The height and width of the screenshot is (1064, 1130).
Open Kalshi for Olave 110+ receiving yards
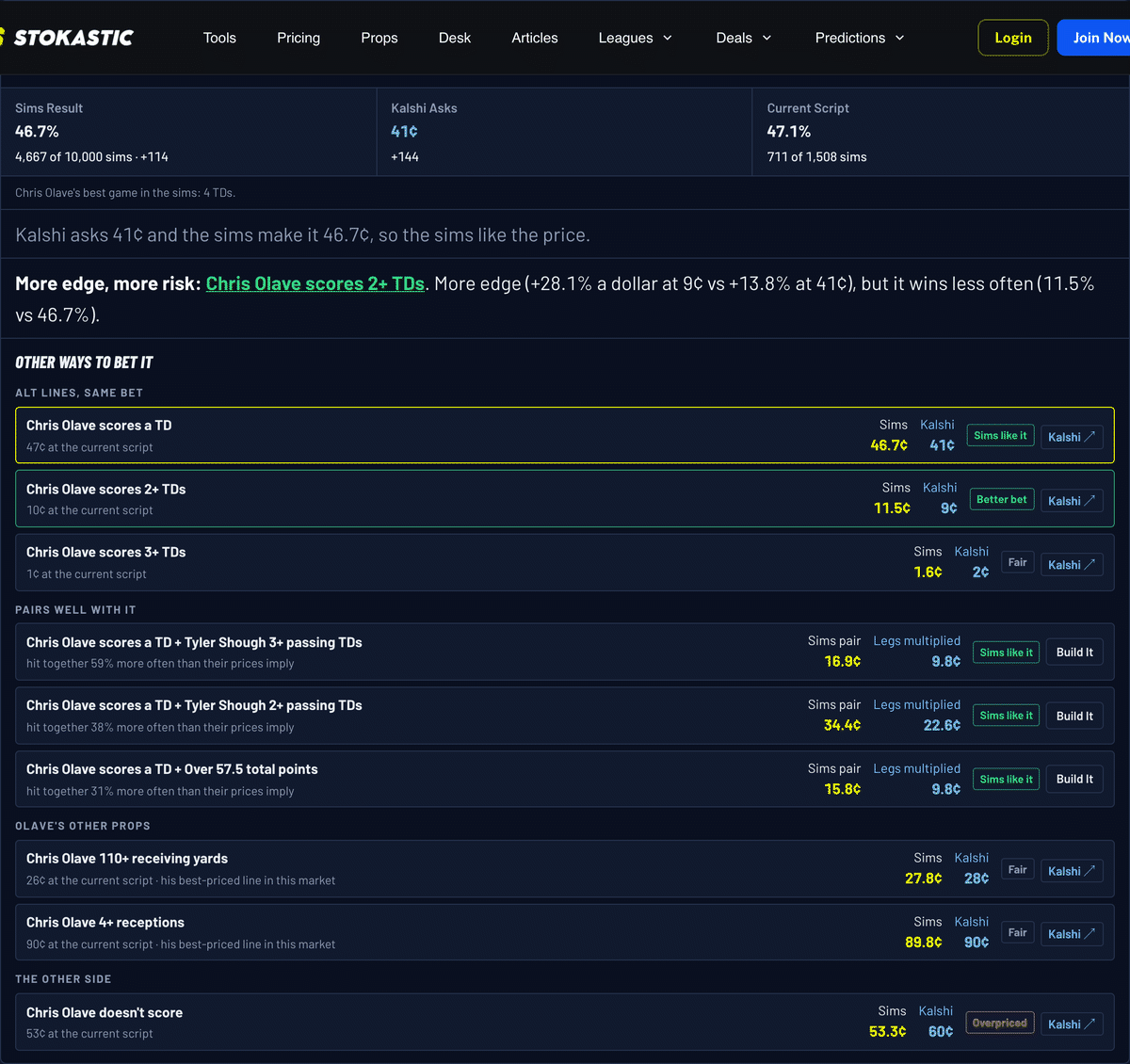(1072, 871)
